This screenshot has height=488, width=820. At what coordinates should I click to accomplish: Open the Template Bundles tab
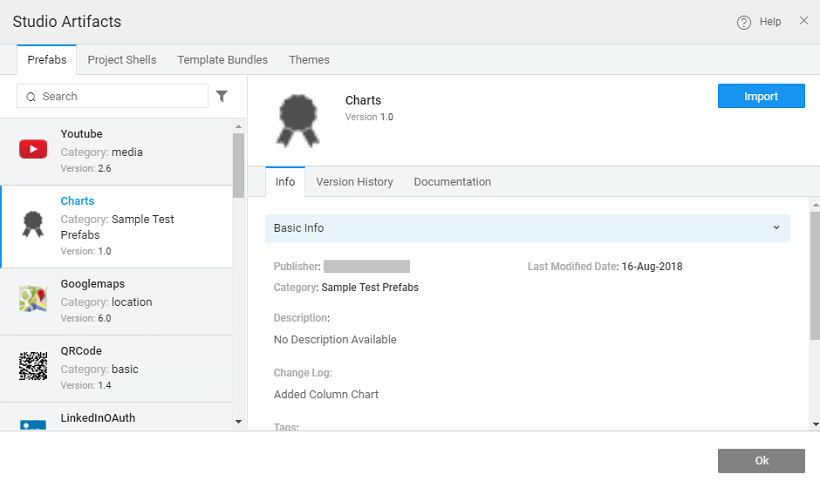[223, 60]
